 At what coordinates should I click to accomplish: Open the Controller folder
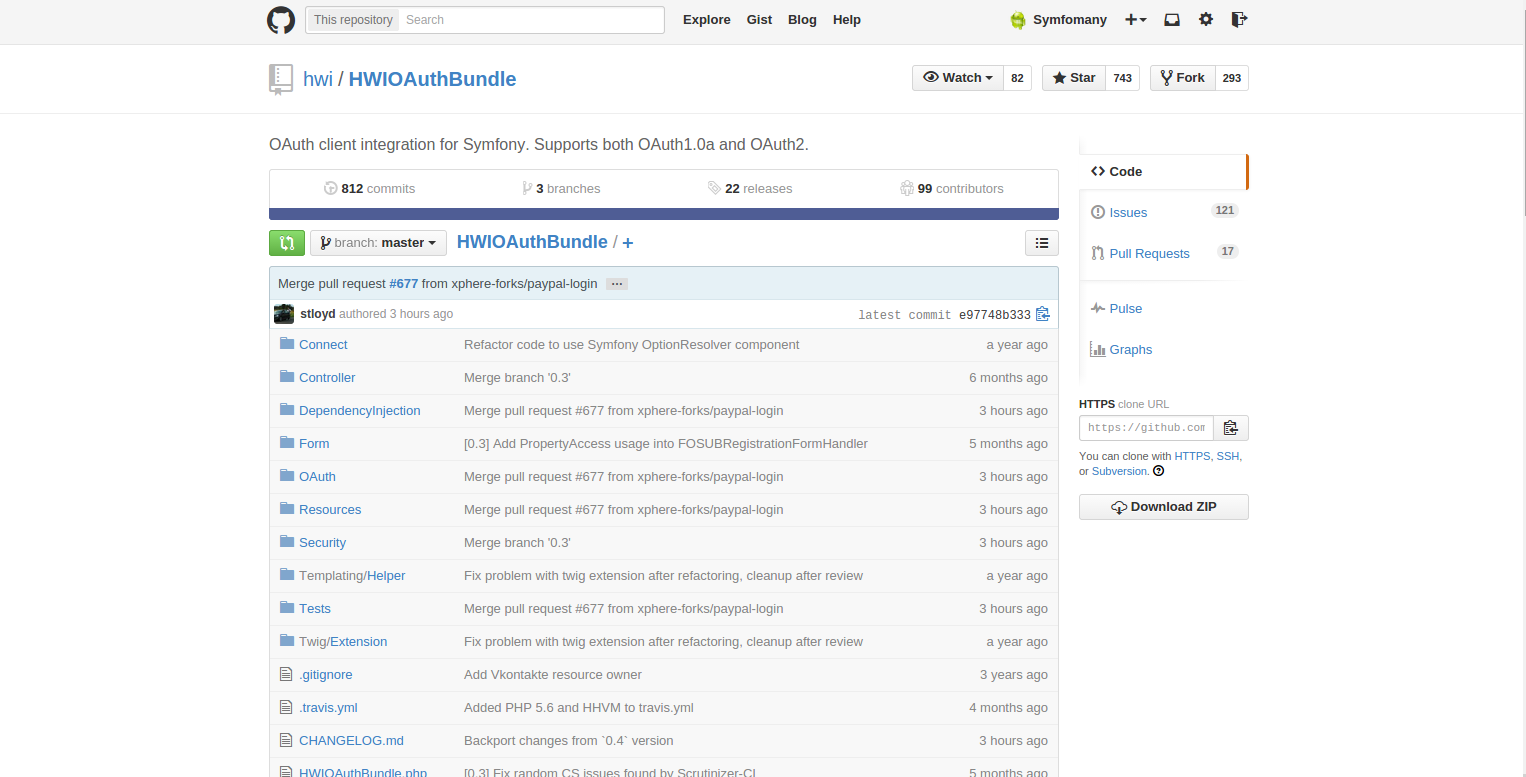(327, 377)
